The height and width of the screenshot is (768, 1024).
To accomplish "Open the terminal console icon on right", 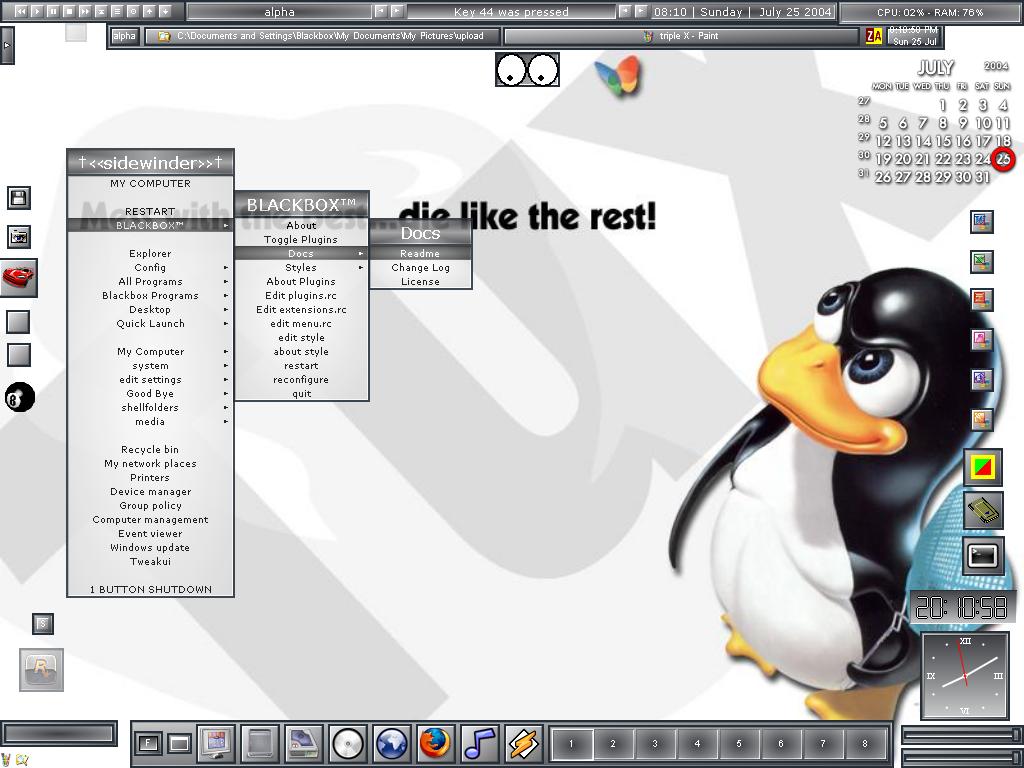I will click(984, 556).
